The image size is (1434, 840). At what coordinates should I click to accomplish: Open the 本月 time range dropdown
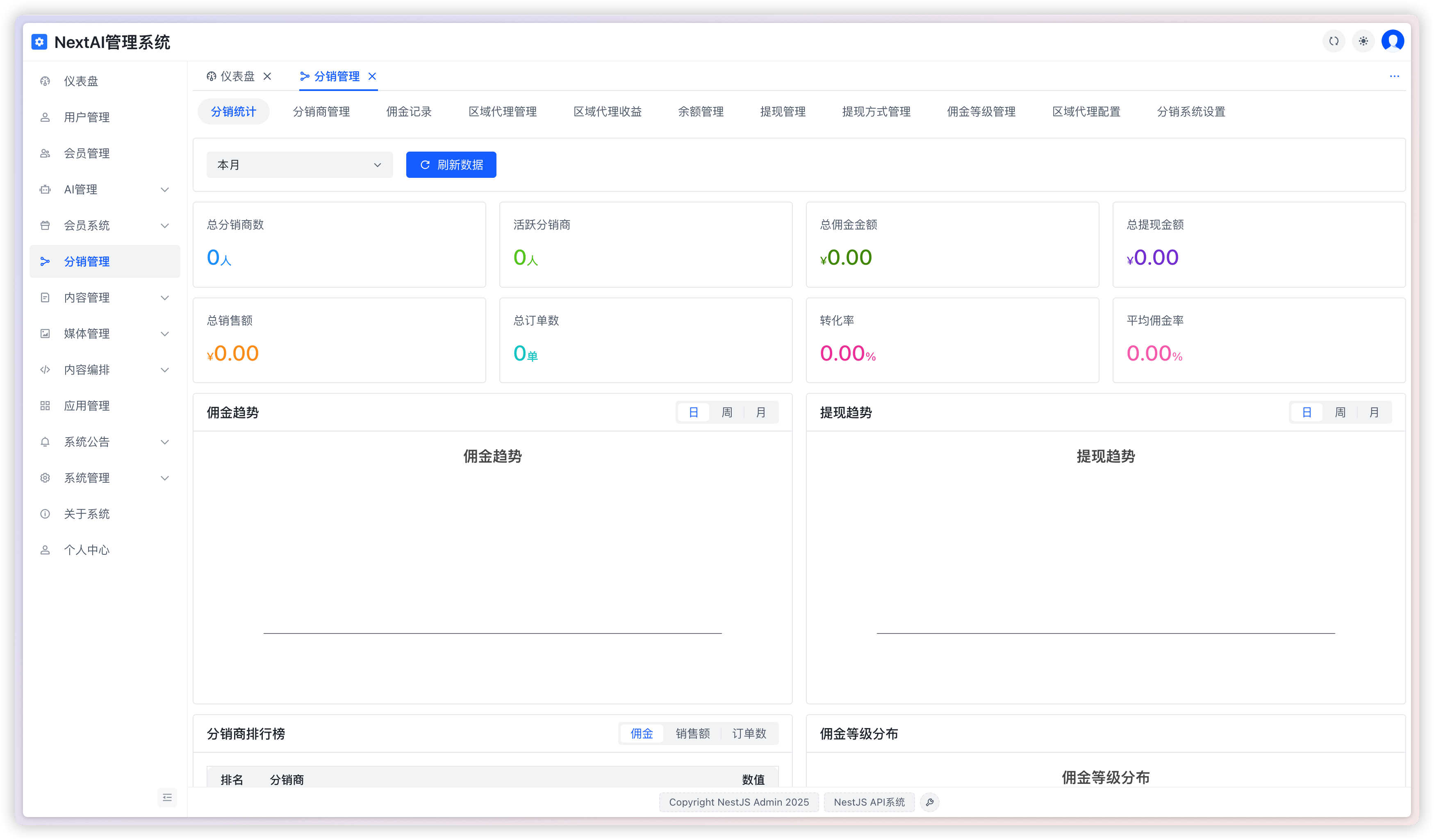click(x=299, y=165)
